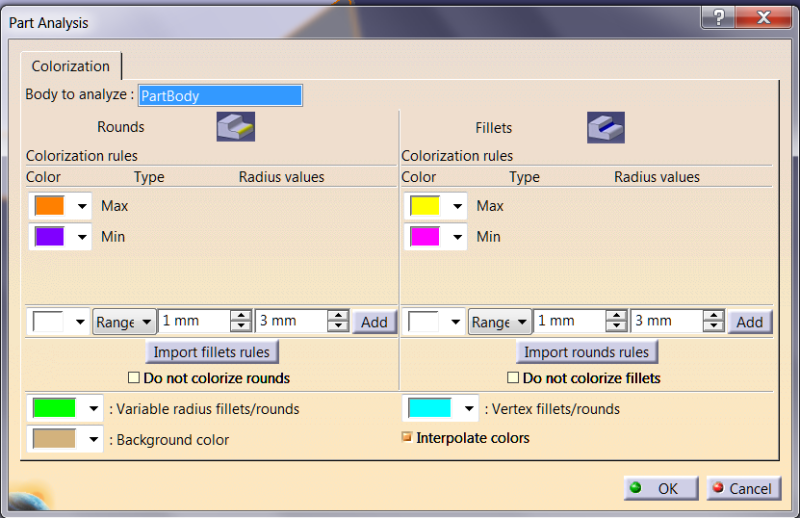
Task: Click the Fillets 3 mm upper radius field
Action: point(667,321)
